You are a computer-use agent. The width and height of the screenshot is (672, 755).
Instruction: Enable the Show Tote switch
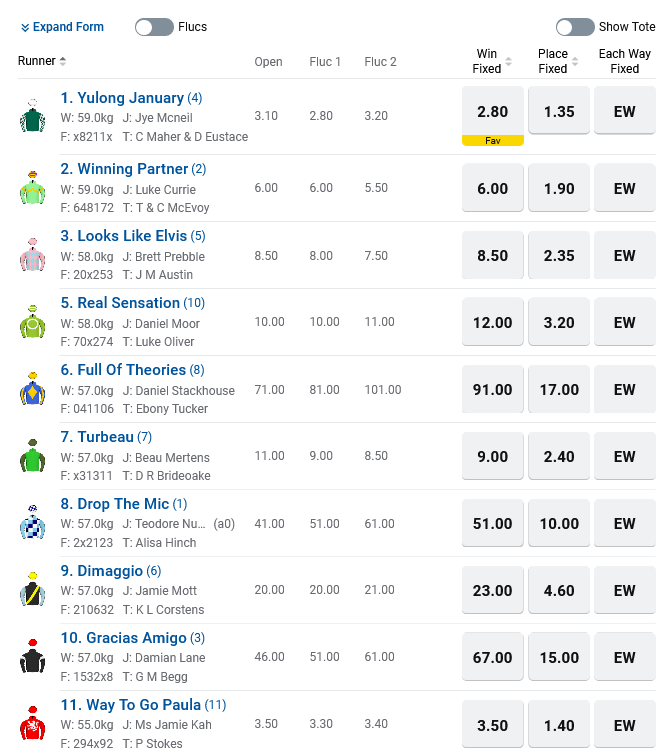point(575,27)
